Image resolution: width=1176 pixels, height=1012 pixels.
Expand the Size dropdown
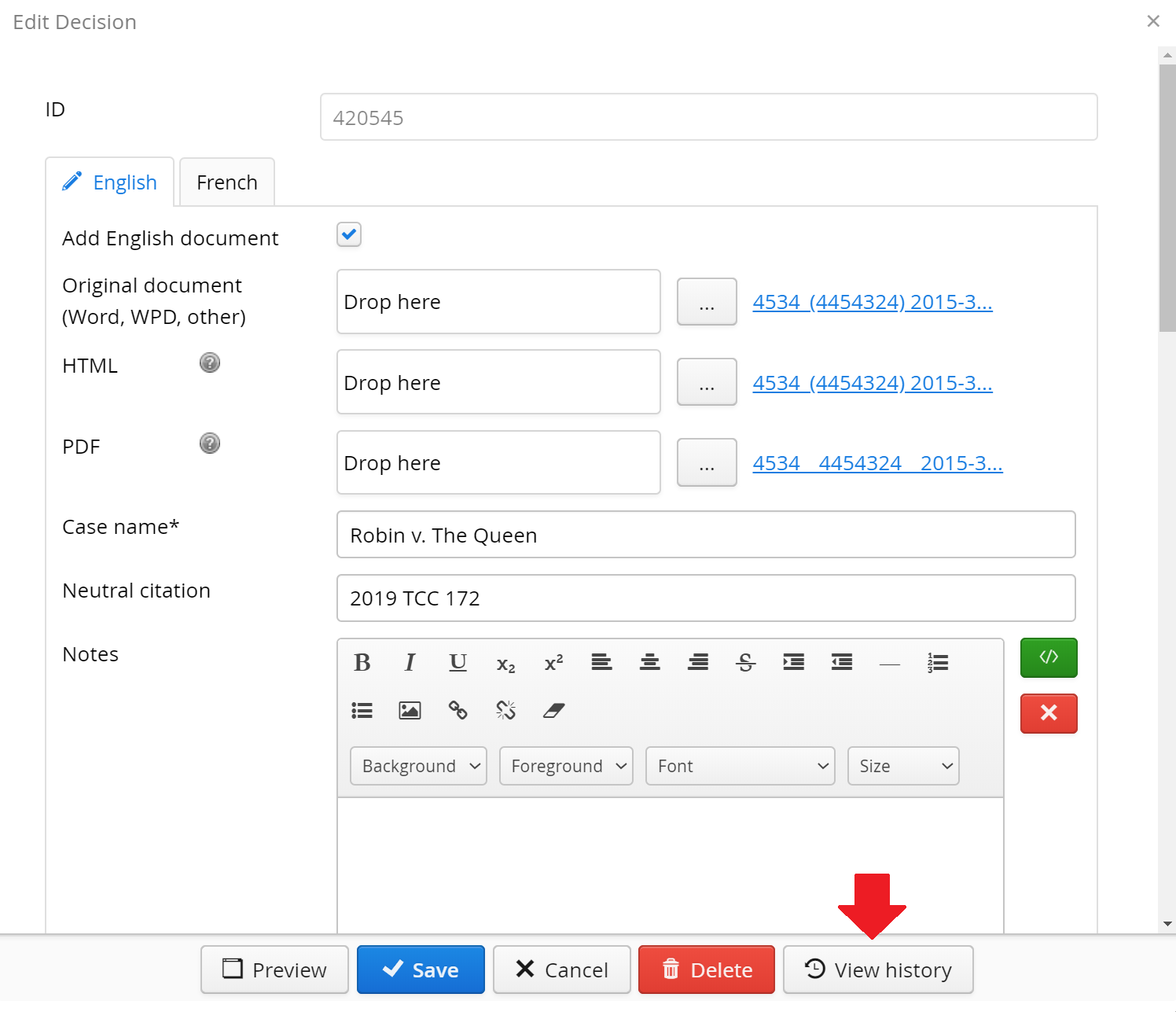click(x=903, y=766)
